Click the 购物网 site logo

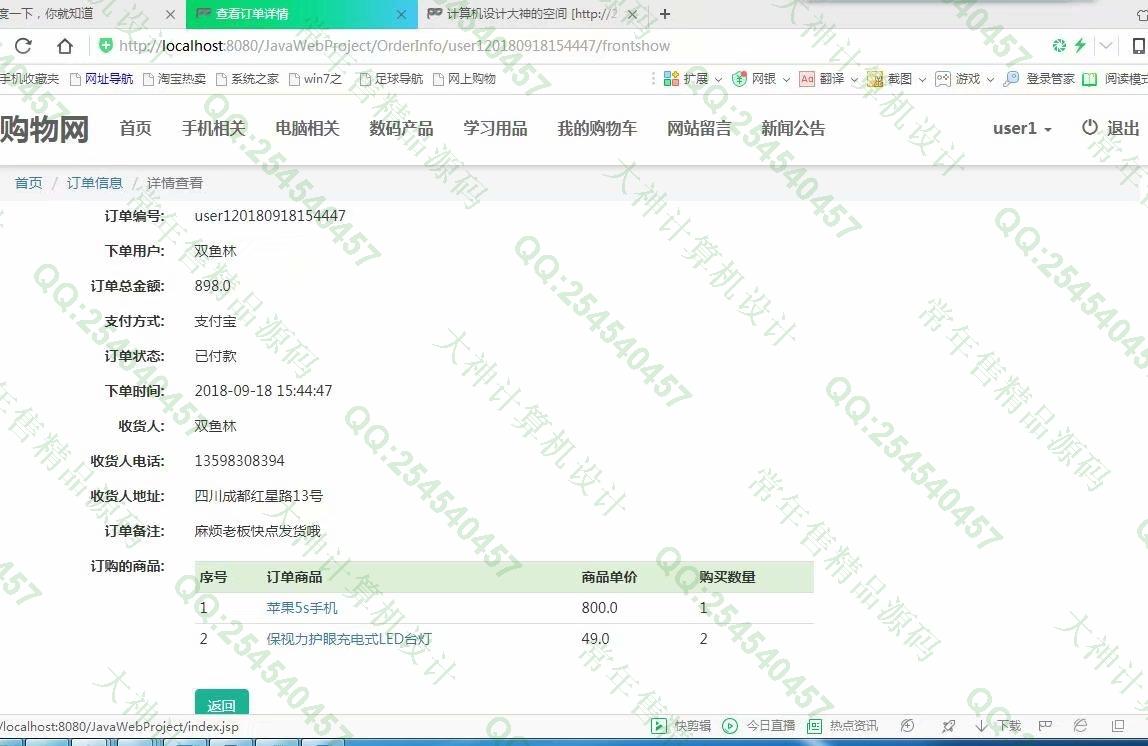point(44,129)
